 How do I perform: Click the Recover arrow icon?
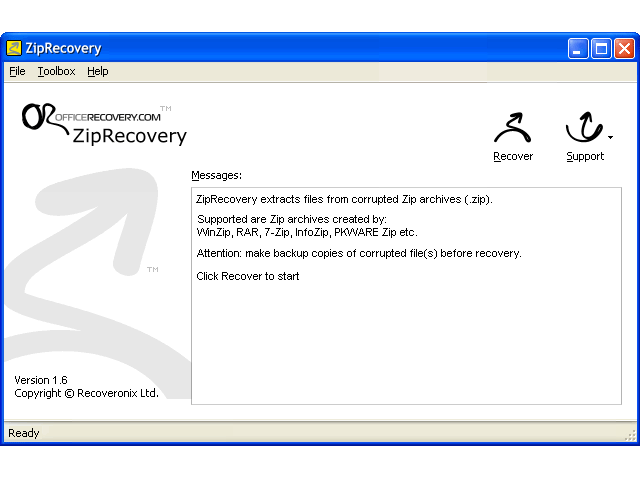click(x=513, y=127)
